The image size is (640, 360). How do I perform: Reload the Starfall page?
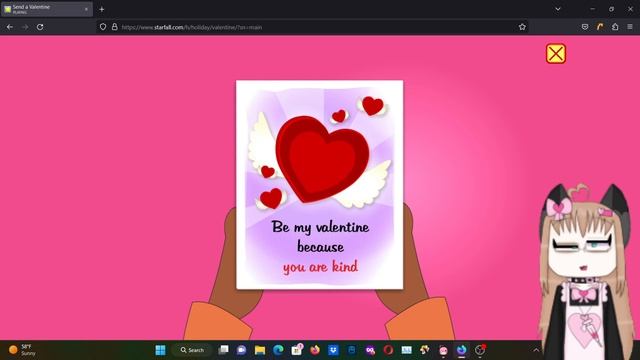[x=40, y=27]
